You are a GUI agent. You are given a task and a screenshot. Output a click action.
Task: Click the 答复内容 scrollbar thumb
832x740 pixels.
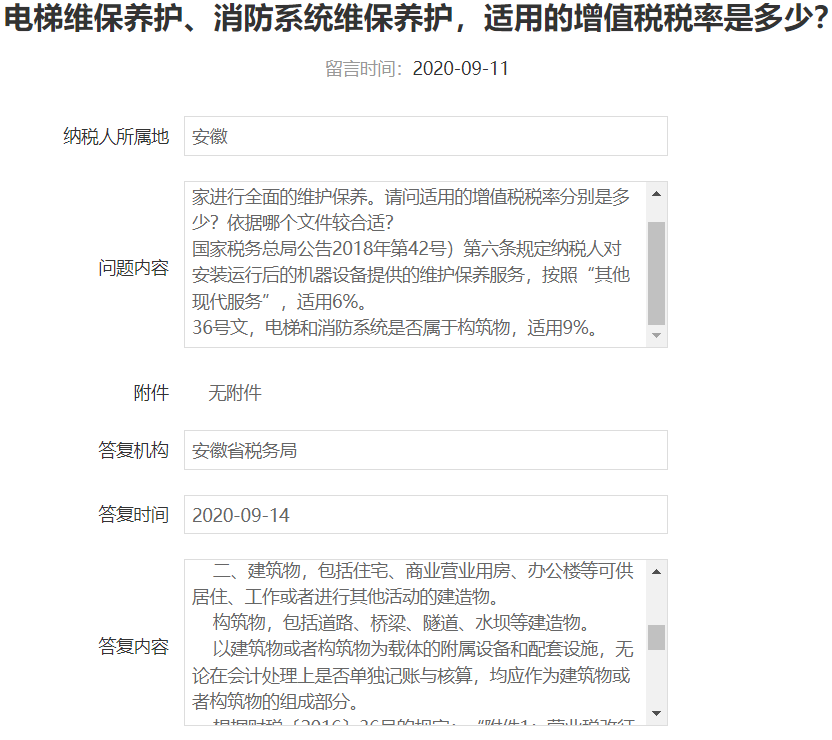click(x=656, y=637)
